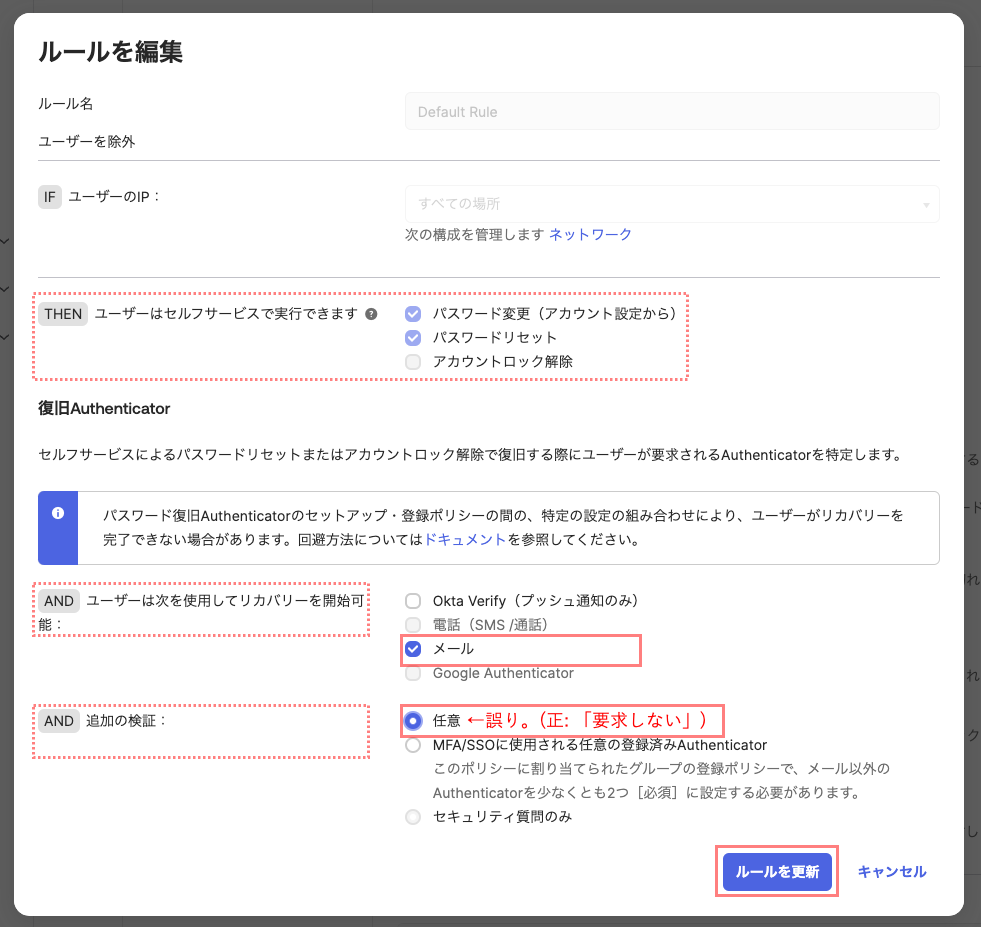Image resolution: width=981 pixels, height=927 pixels.
Task: Click the Default Rule name input field
Action: tap(670, 110)
